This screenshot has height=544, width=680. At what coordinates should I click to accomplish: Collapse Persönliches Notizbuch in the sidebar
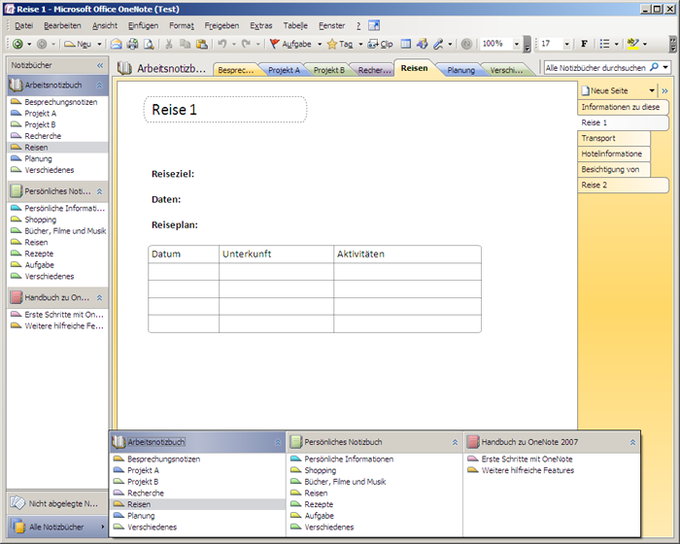(x=99, y=191)
